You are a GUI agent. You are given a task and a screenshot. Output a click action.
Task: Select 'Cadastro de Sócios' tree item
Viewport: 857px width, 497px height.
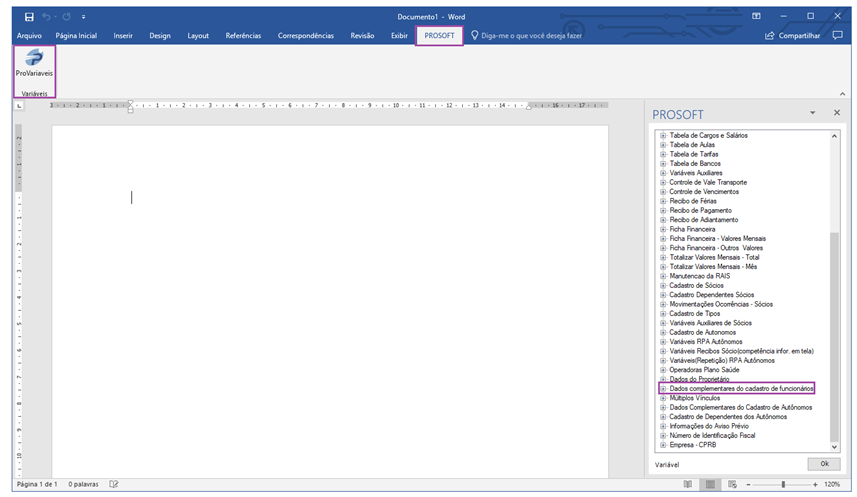tap(696, 285)
